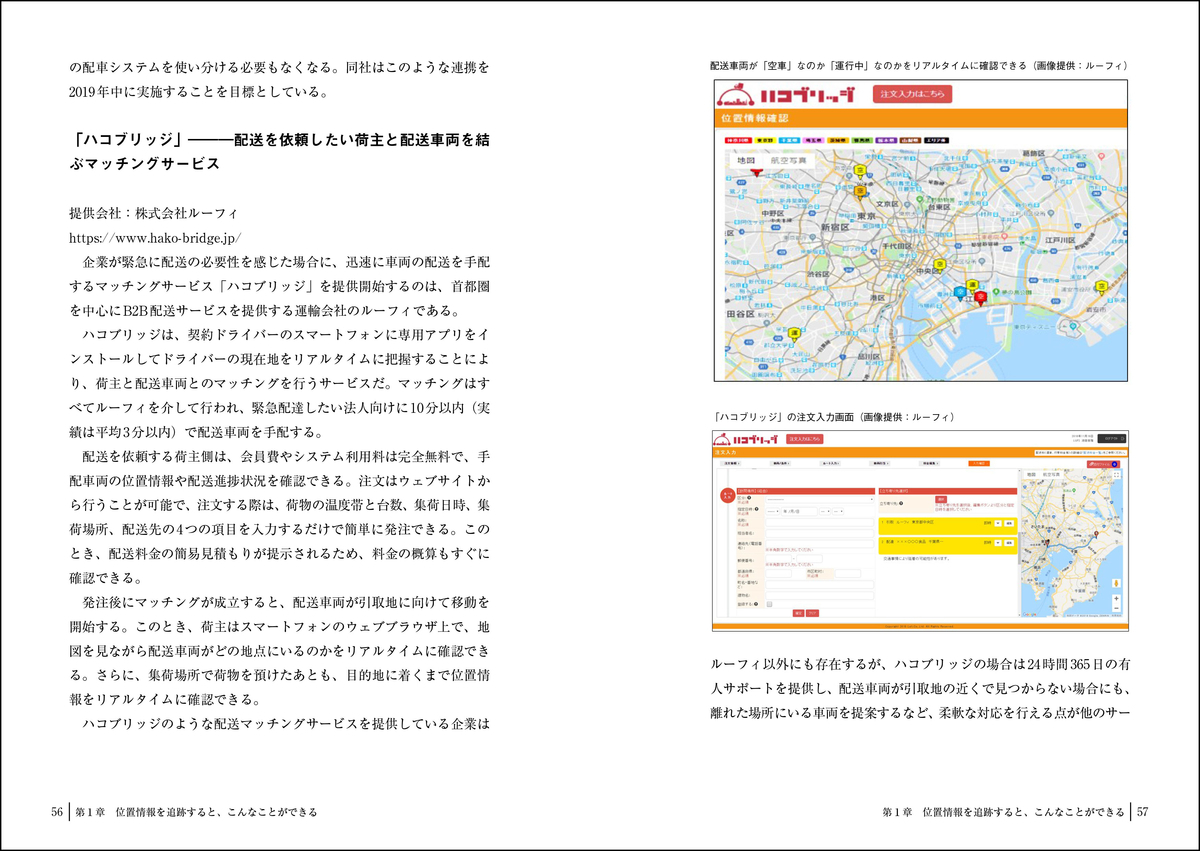The height and width of the screenshot is (851, 1200).
Task: Open the last time dropdown in the 指定日時 row
Action: (x=838, y=511)
